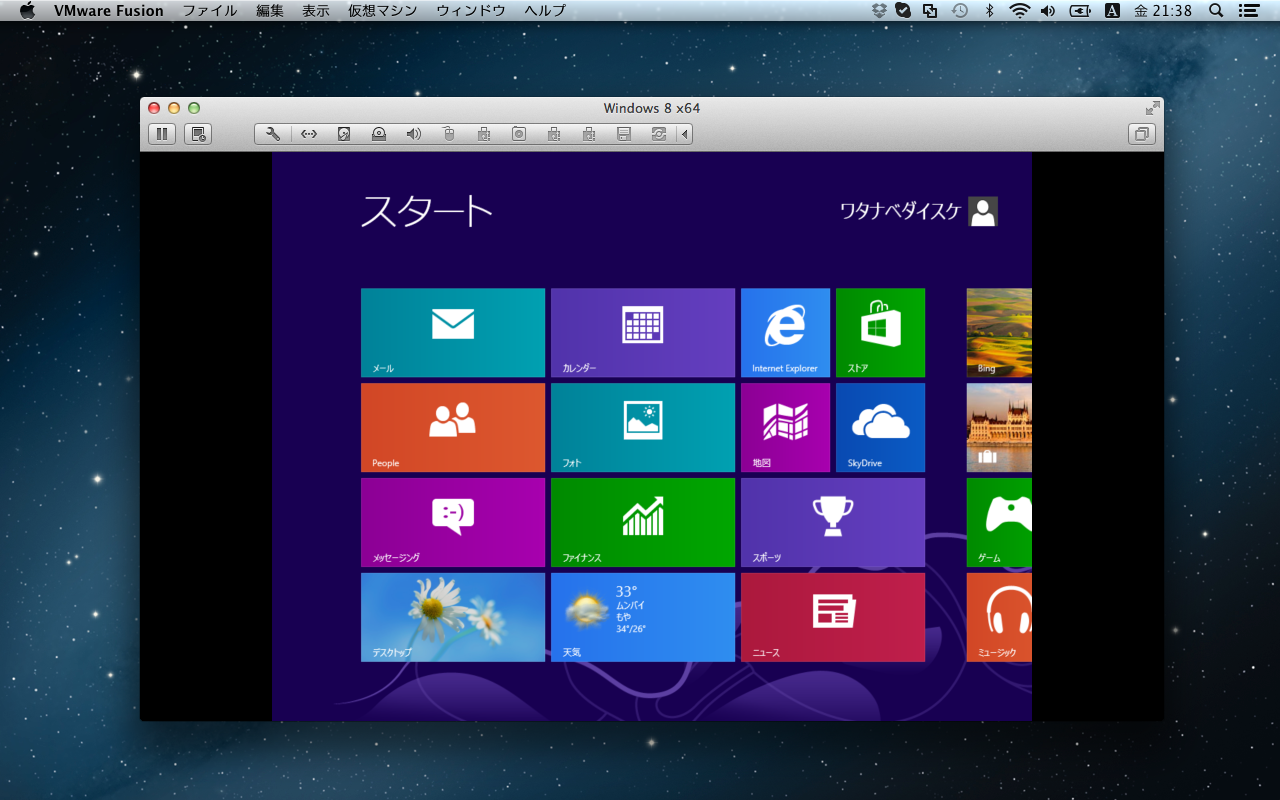Click the clock showing 金 21:38
This screenshot has height=800, width=1280.
point(1163,11)
